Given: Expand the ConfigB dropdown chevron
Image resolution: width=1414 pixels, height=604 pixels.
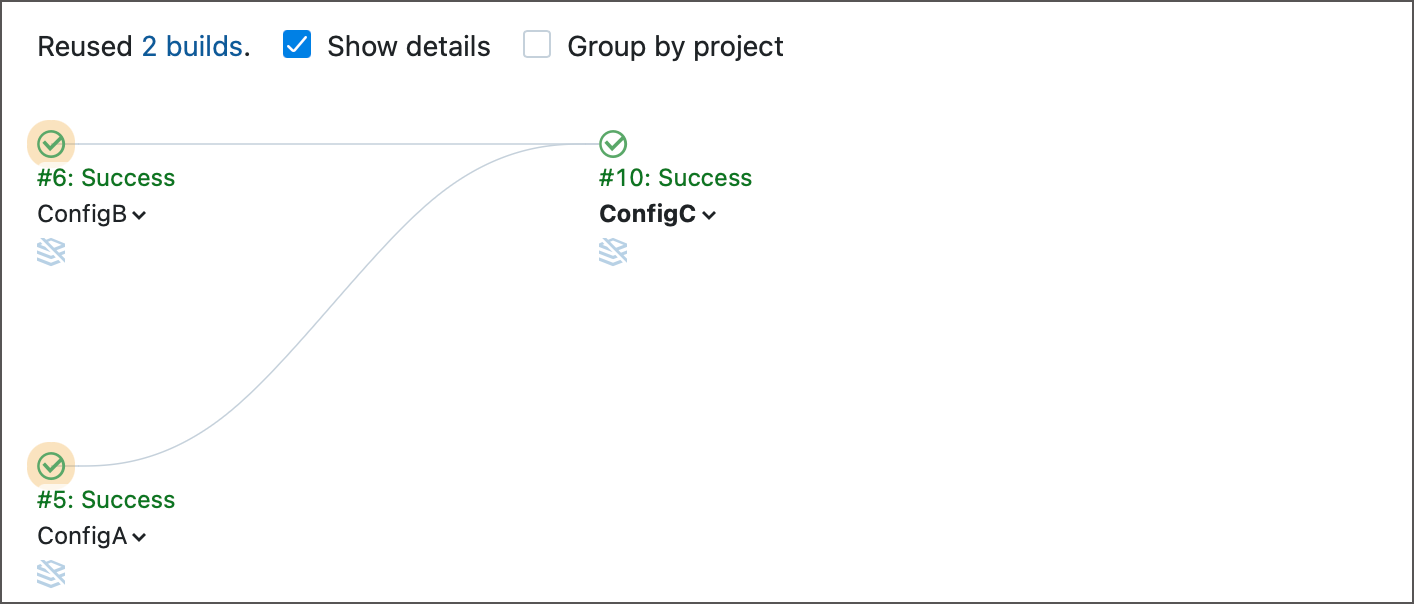Looking at the screenshot, I should point(140,214).
